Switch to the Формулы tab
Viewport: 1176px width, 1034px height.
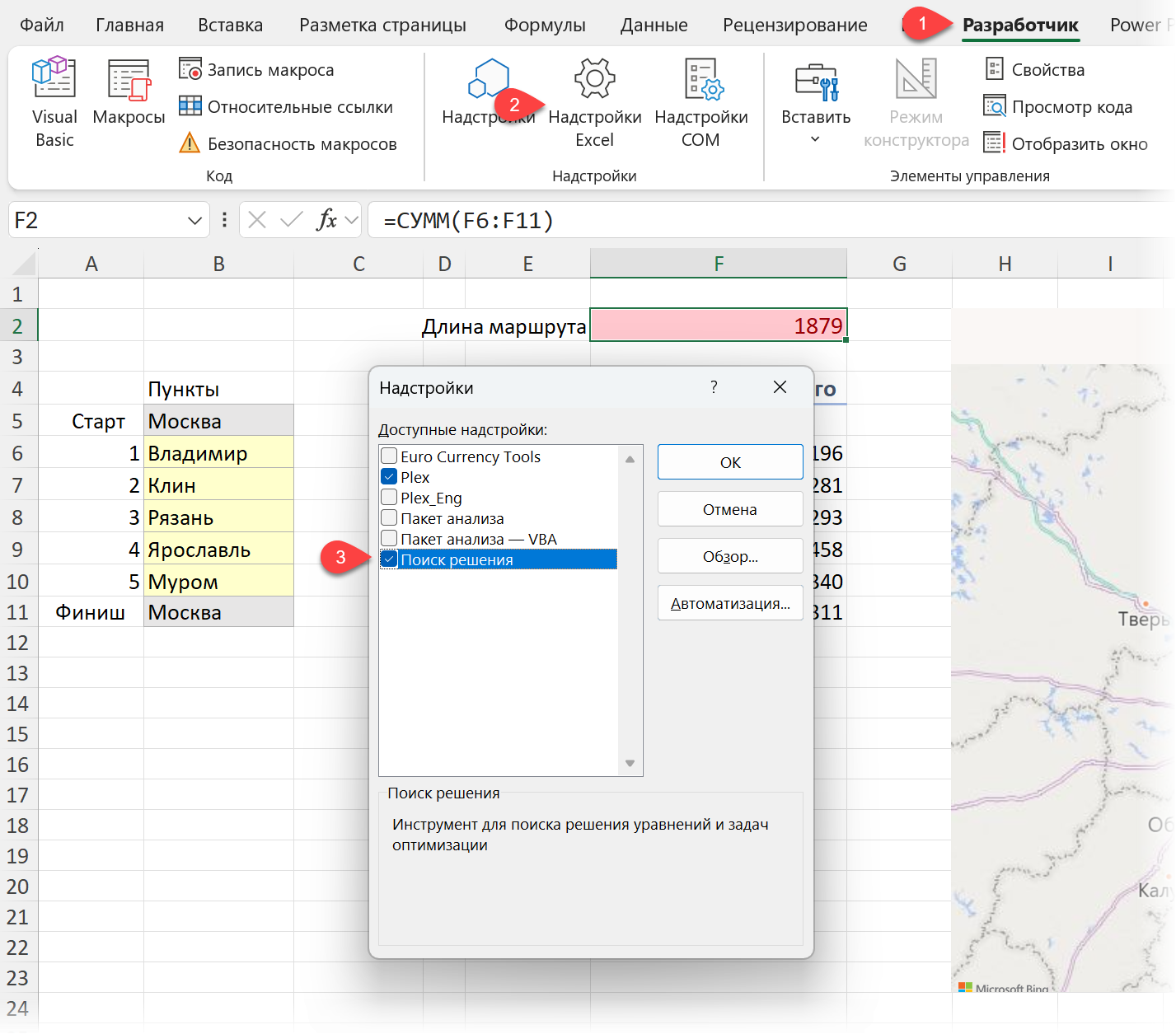click(545, 25)
